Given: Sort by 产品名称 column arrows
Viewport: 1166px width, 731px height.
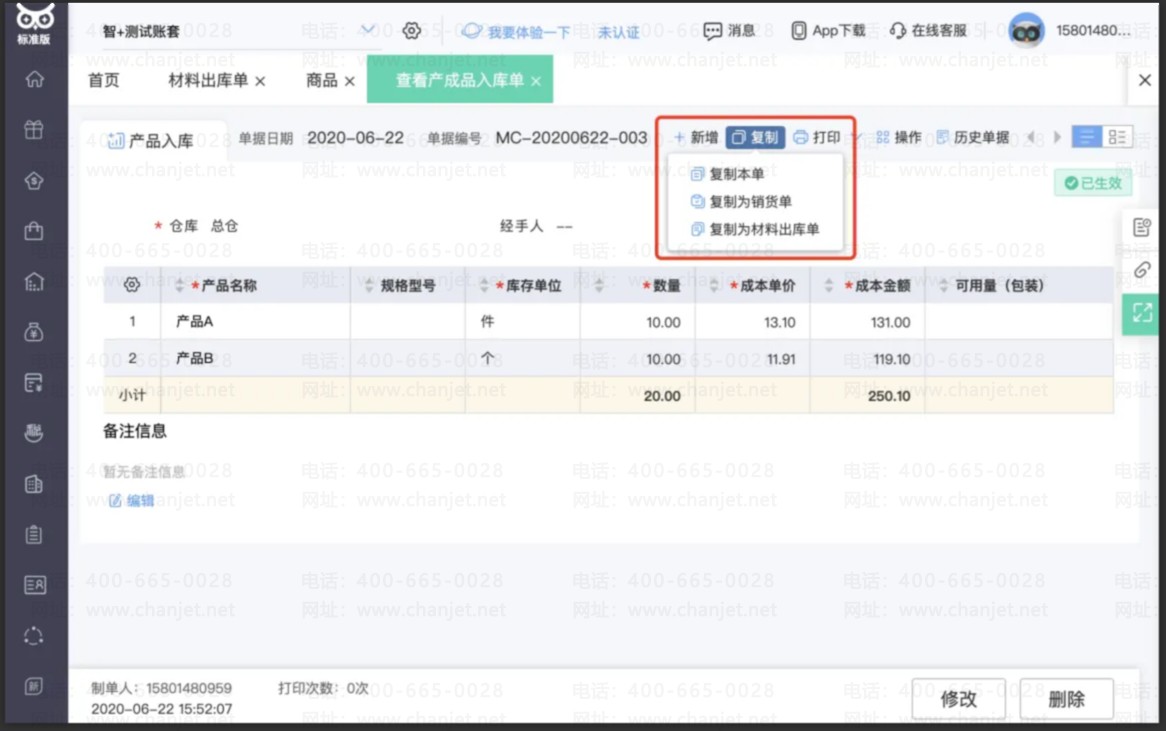Looking at the screenshot, I should 180,286.
